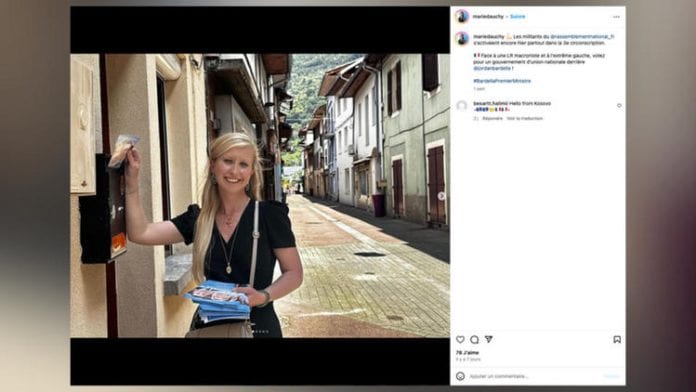The height and width of the screenshot is (392, 696).
Task: Follow the account with Suivre
Action: click(x=518, y=16)
